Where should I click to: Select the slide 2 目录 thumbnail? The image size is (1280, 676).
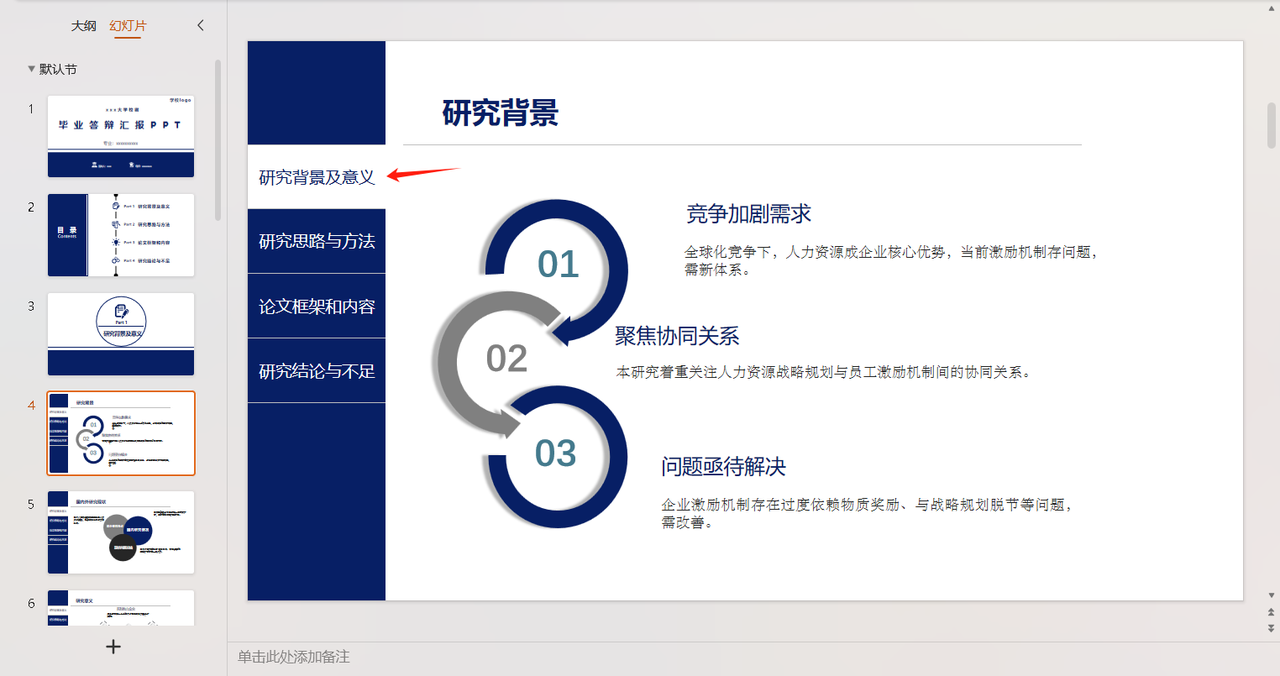click(x=120, y=235)
